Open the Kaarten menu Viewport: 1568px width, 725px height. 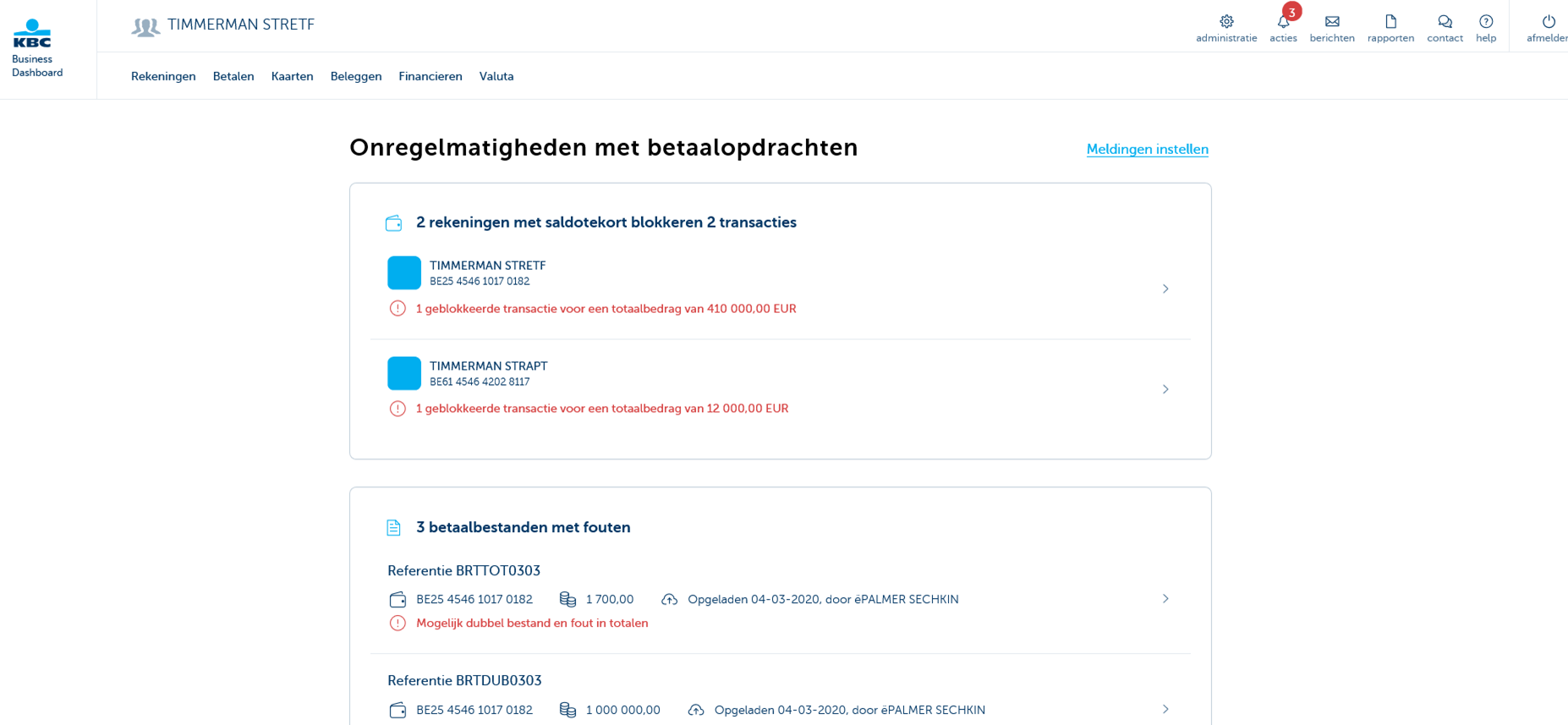(x=293, y=76)
